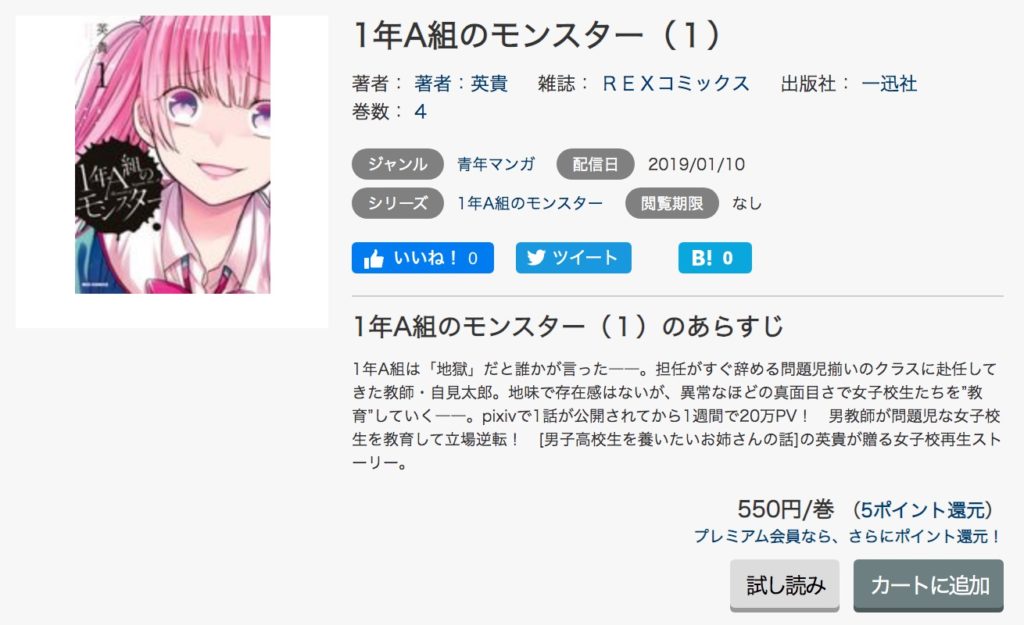The width and height of the screenshot is (1024, 625).
Task: Click the 閲覧期限 label badge
Action: (x=672, y=204)
